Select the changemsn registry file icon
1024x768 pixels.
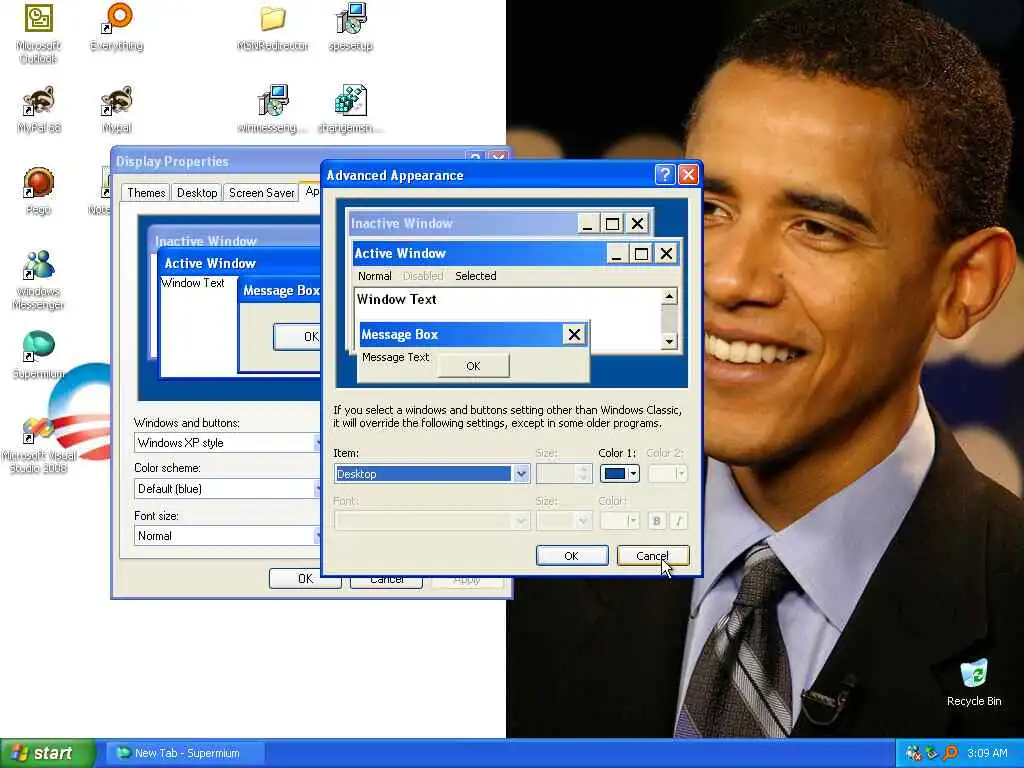click(x=351, y=110)
